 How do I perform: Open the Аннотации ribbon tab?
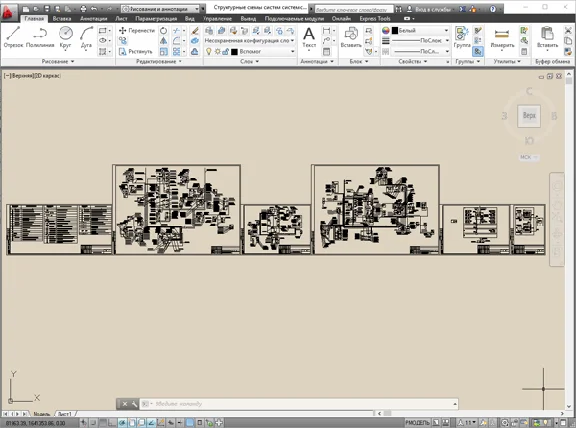pos(93,18)
